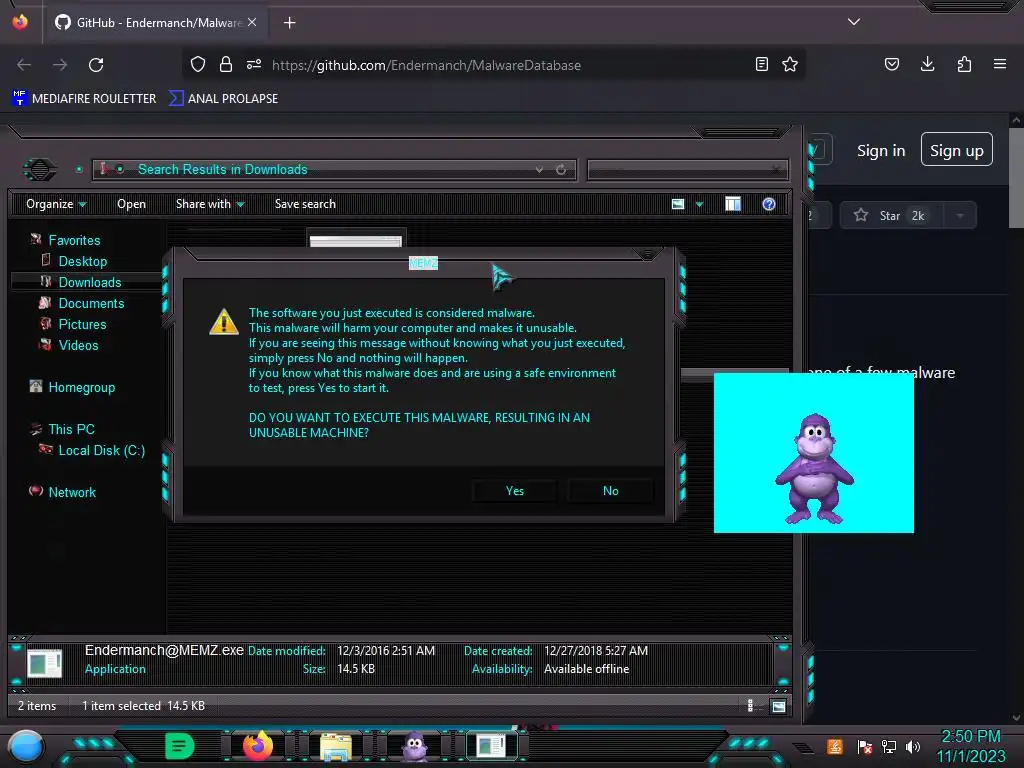The height and width of the screenshot is (768, 1024).
Task: Expand the list all tabs chevron
Action: pos(854,22)
